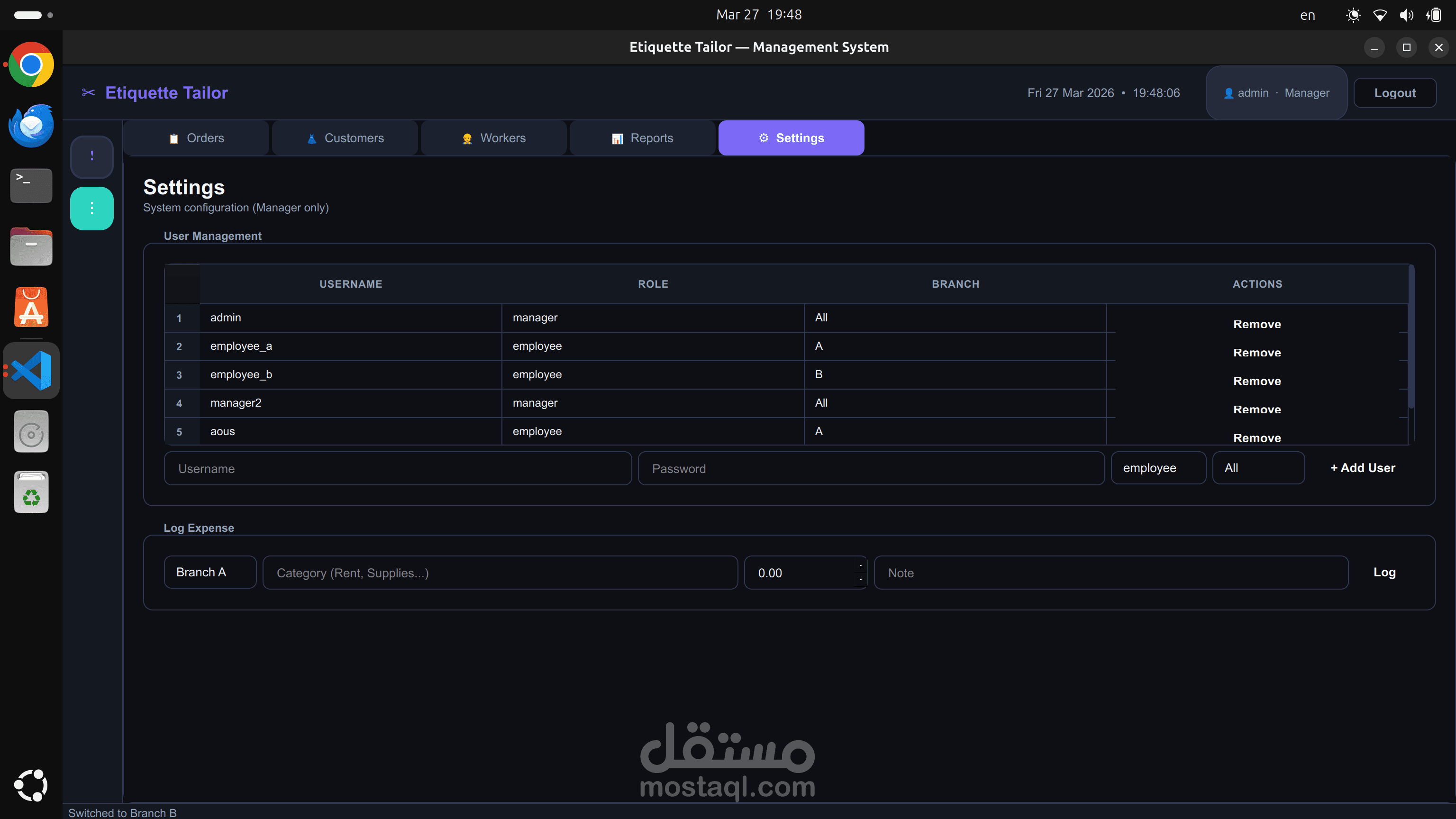Click the Username input field
The height and width of the screenshot is (819, 1456).
(397, 468)
